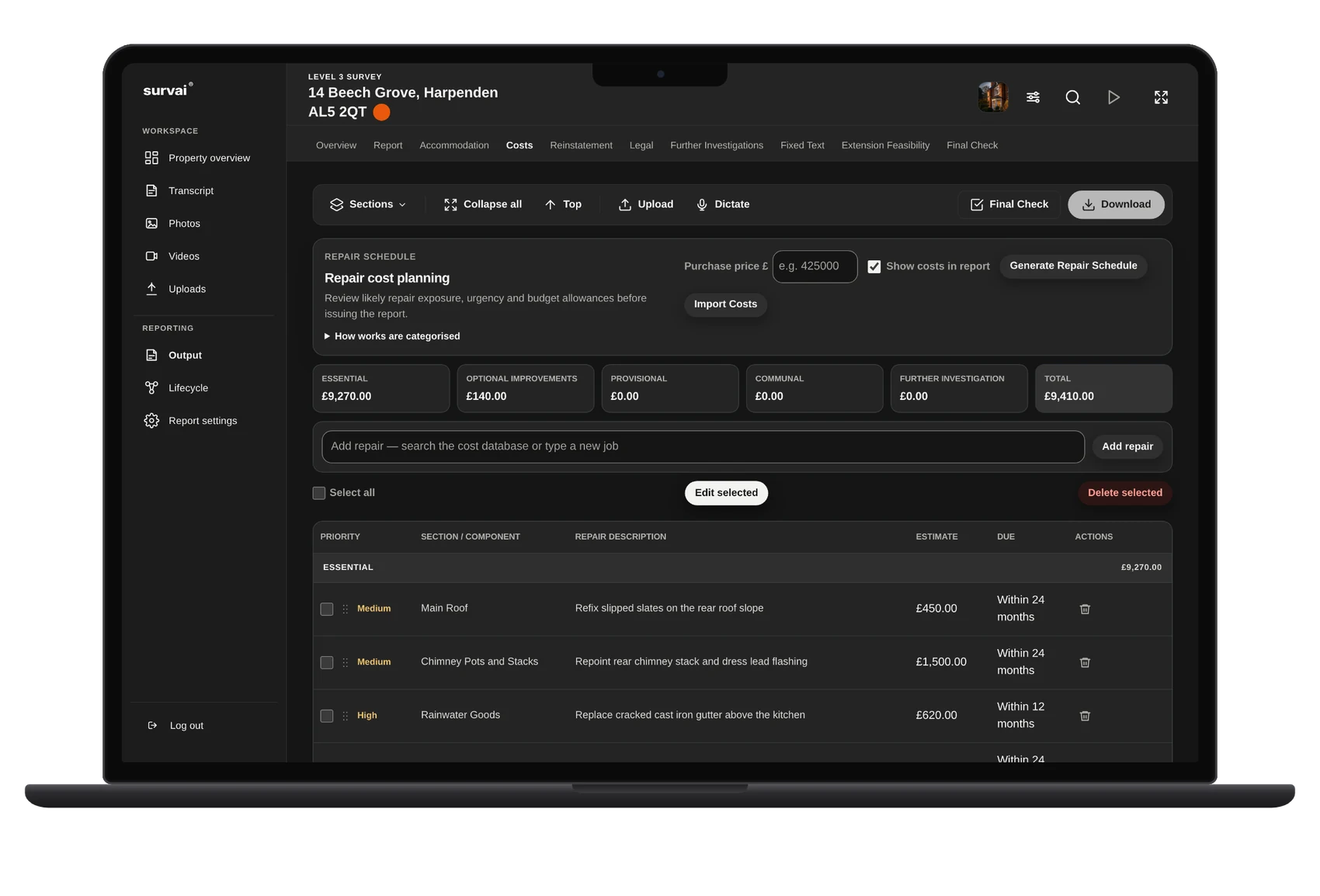Click Collapse all in toolbar

click(x=482, y=204)
